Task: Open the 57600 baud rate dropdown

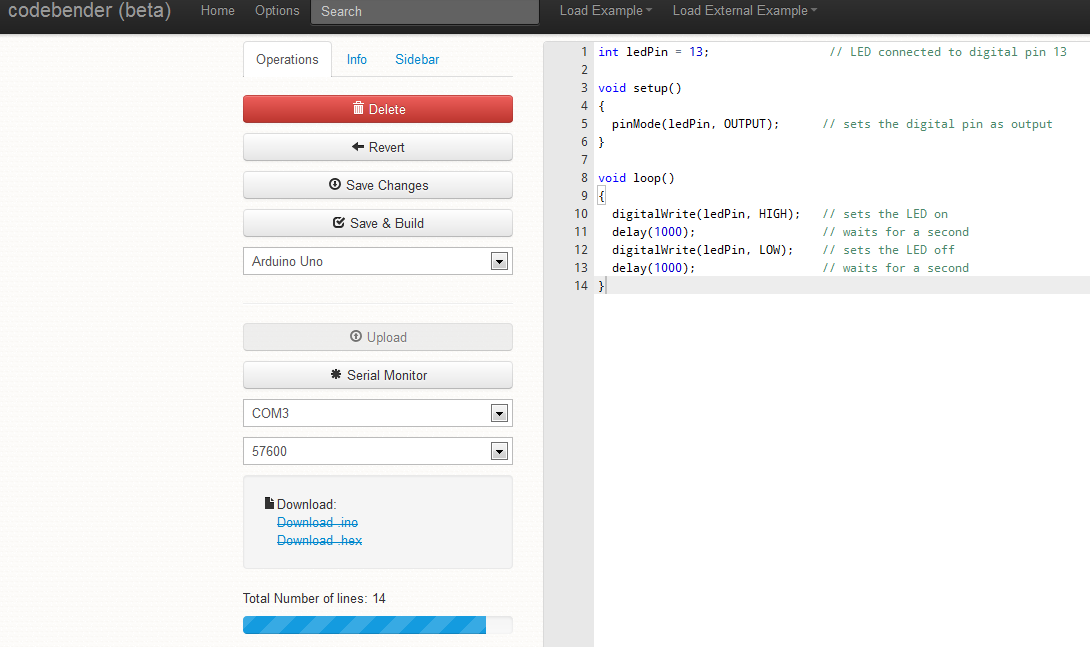Action: point(377,451)
